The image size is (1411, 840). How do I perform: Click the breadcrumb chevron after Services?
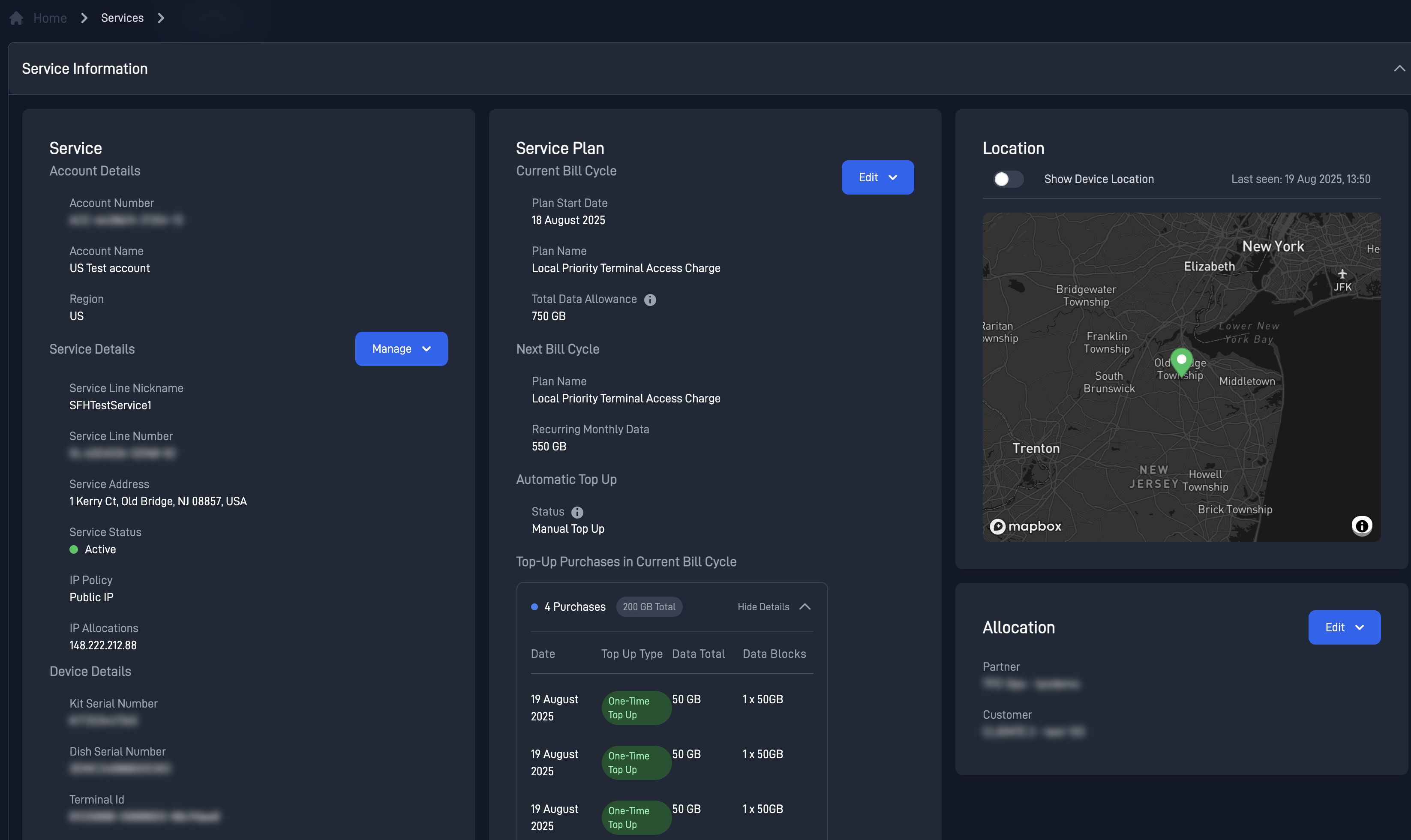[x=161, y=18]
